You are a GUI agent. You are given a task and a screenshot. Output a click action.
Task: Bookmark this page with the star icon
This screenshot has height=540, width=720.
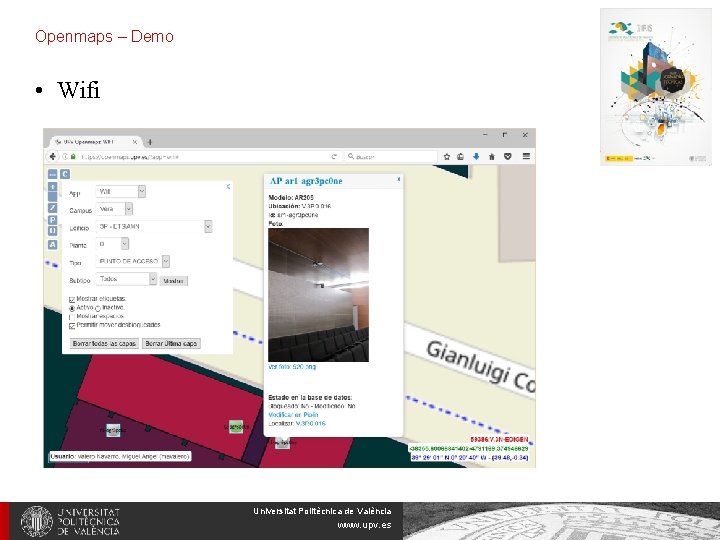point(446,157)
